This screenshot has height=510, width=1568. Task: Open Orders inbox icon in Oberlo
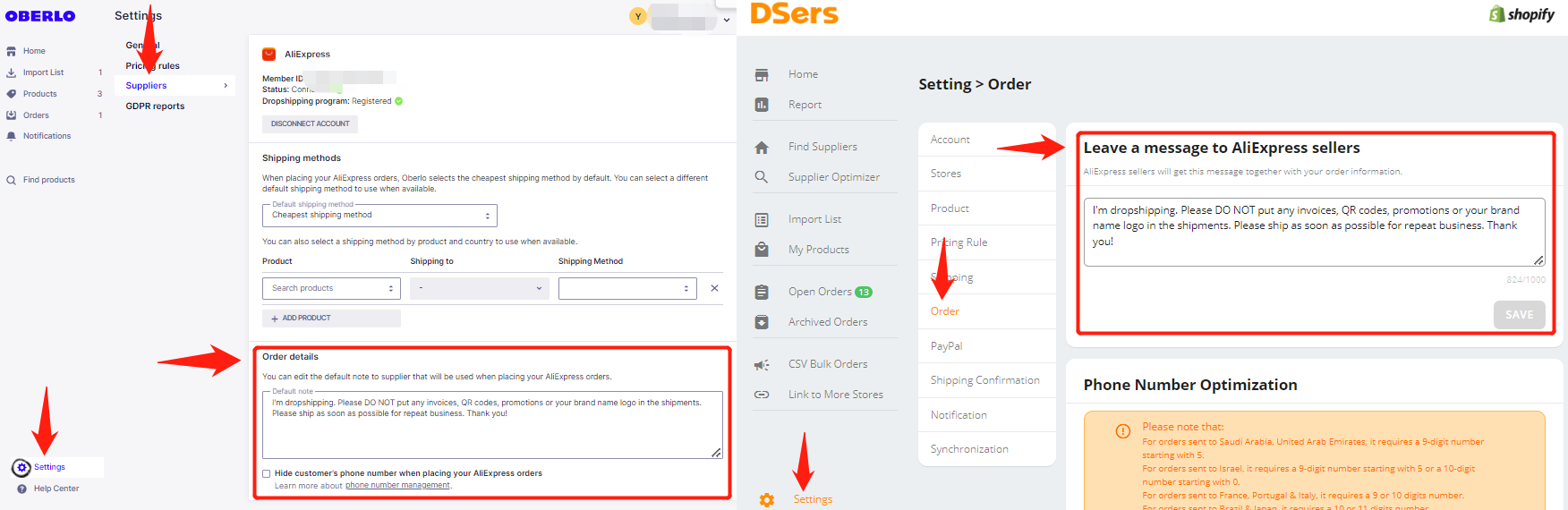12,115
